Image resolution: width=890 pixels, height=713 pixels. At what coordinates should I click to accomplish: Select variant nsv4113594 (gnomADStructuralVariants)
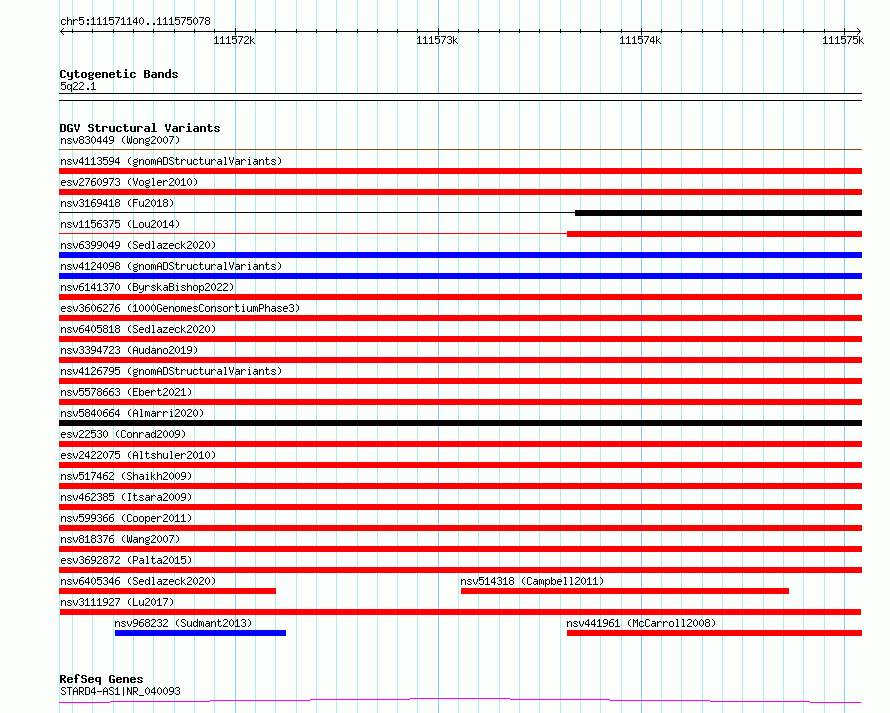(x=171, y=161)
